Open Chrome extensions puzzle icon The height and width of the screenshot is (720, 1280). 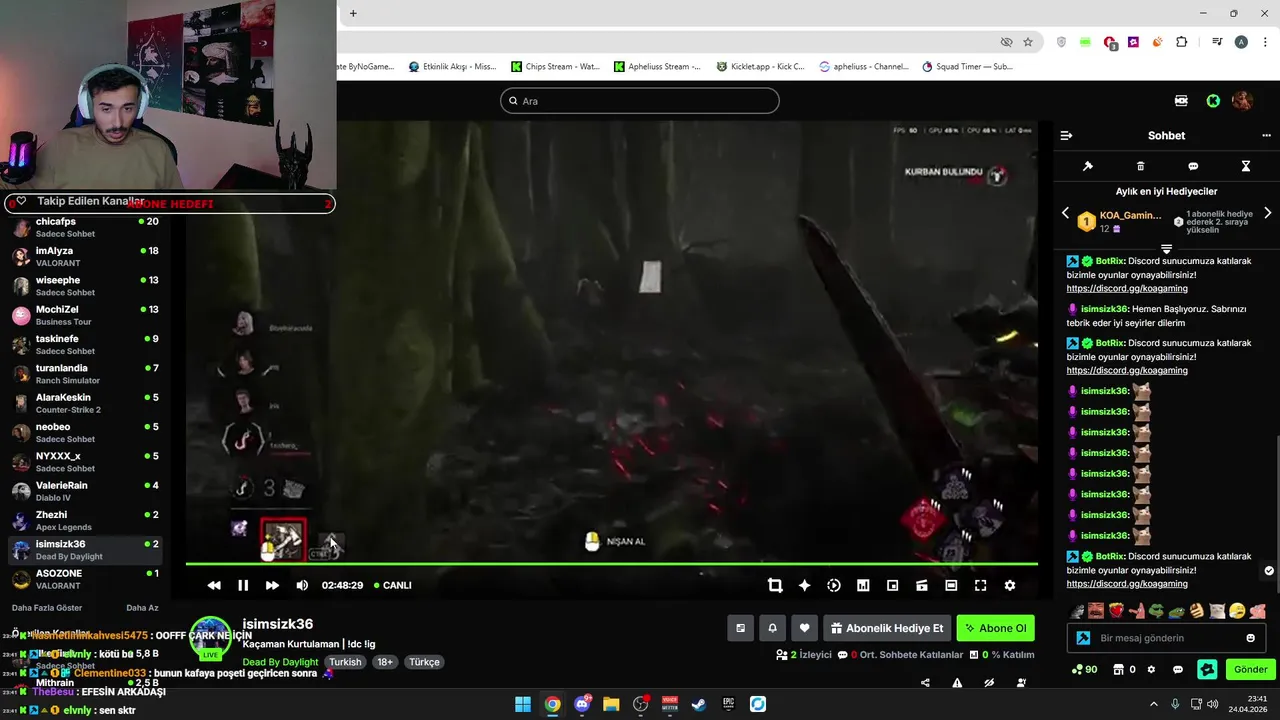[1182, 42]
